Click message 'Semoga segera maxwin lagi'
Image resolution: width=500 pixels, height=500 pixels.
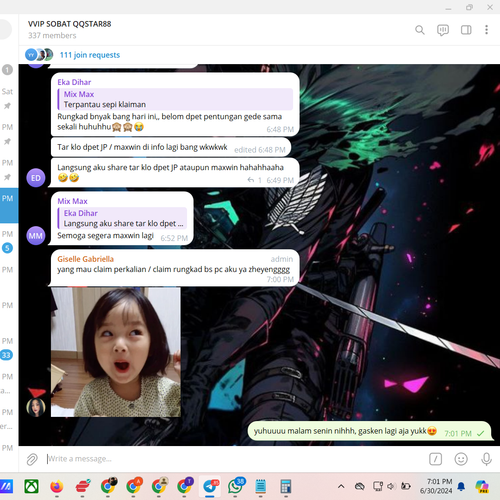[105, 236]
